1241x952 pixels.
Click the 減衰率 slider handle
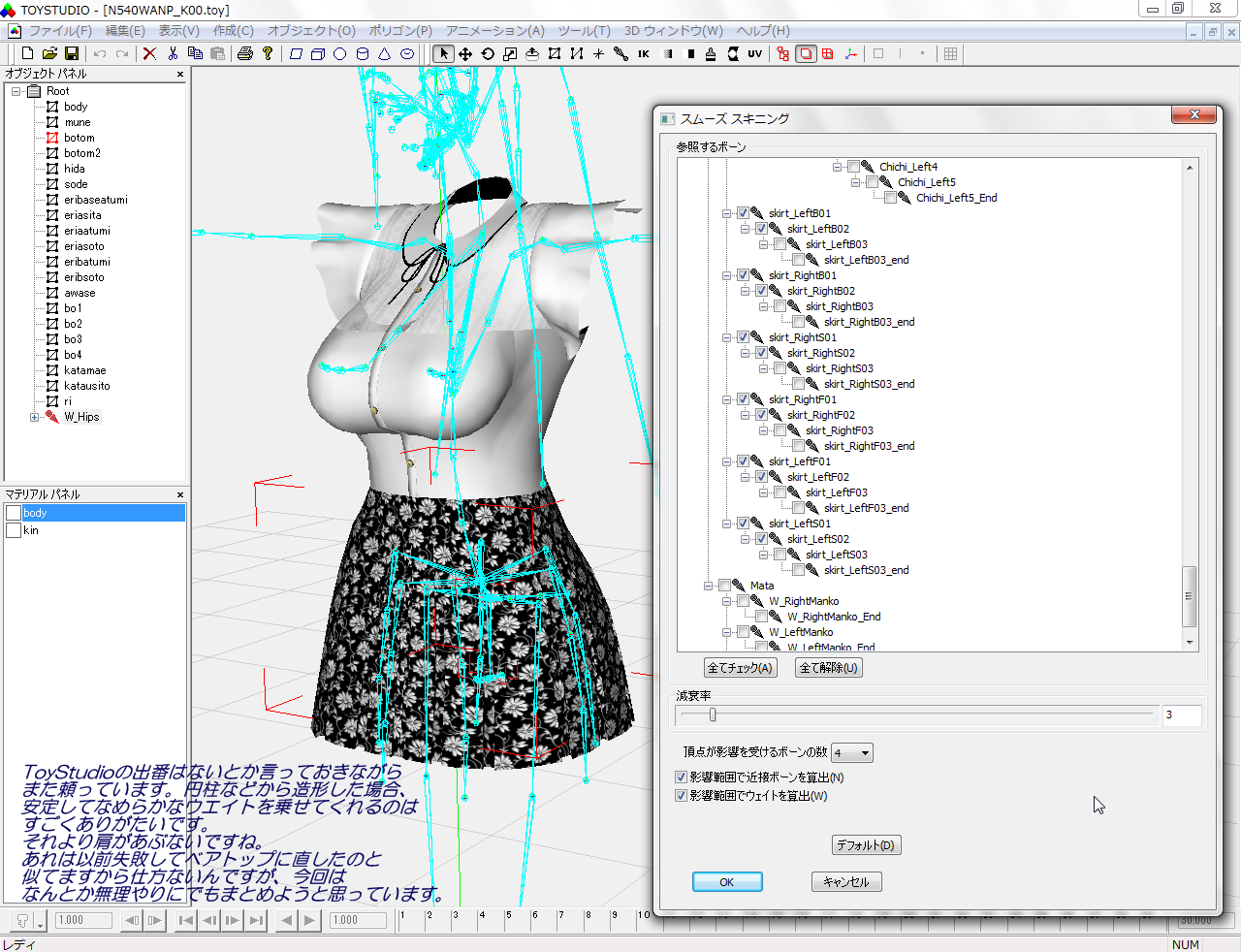pyautogui.click(x=713, y=715)
